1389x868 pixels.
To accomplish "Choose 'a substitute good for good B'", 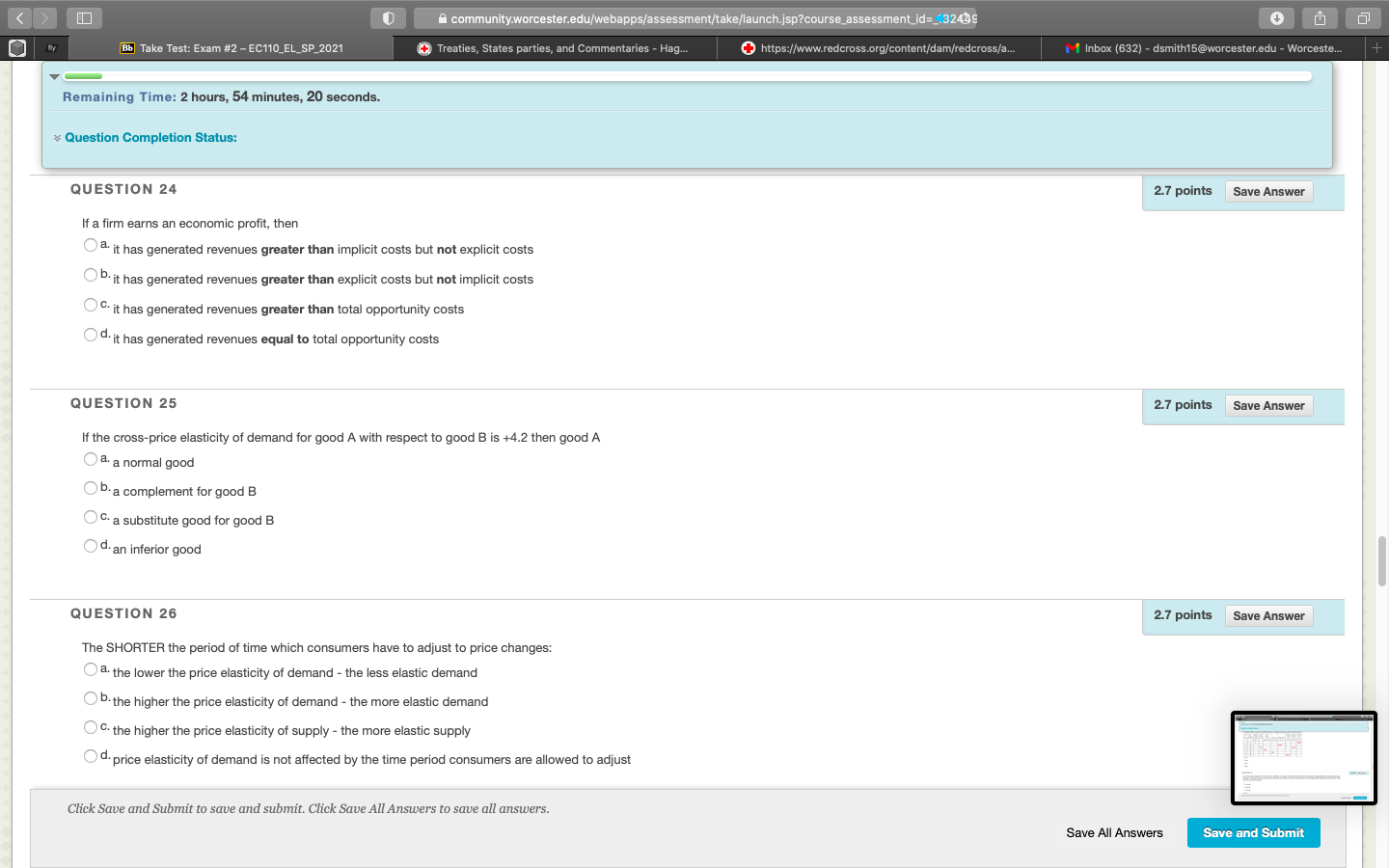I will pos(90,517).
